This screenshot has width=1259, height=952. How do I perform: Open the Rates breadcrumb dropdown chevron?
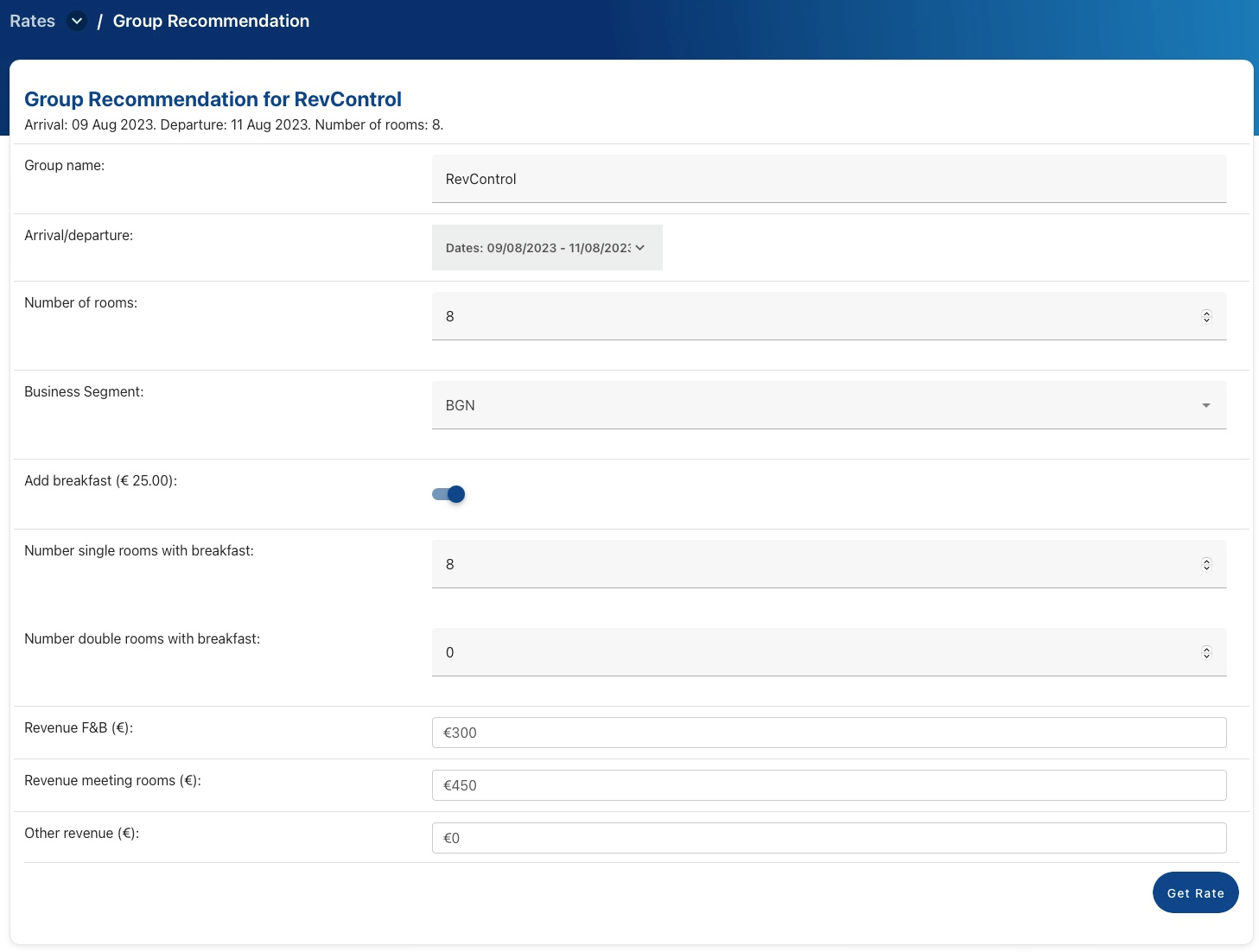77,21
